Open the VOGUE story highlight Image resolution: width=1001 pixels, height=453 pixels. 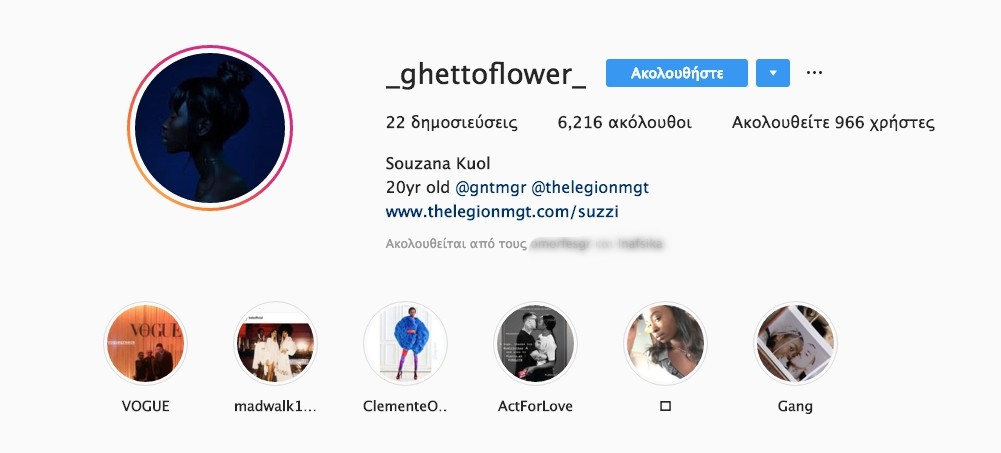[146, 343]
